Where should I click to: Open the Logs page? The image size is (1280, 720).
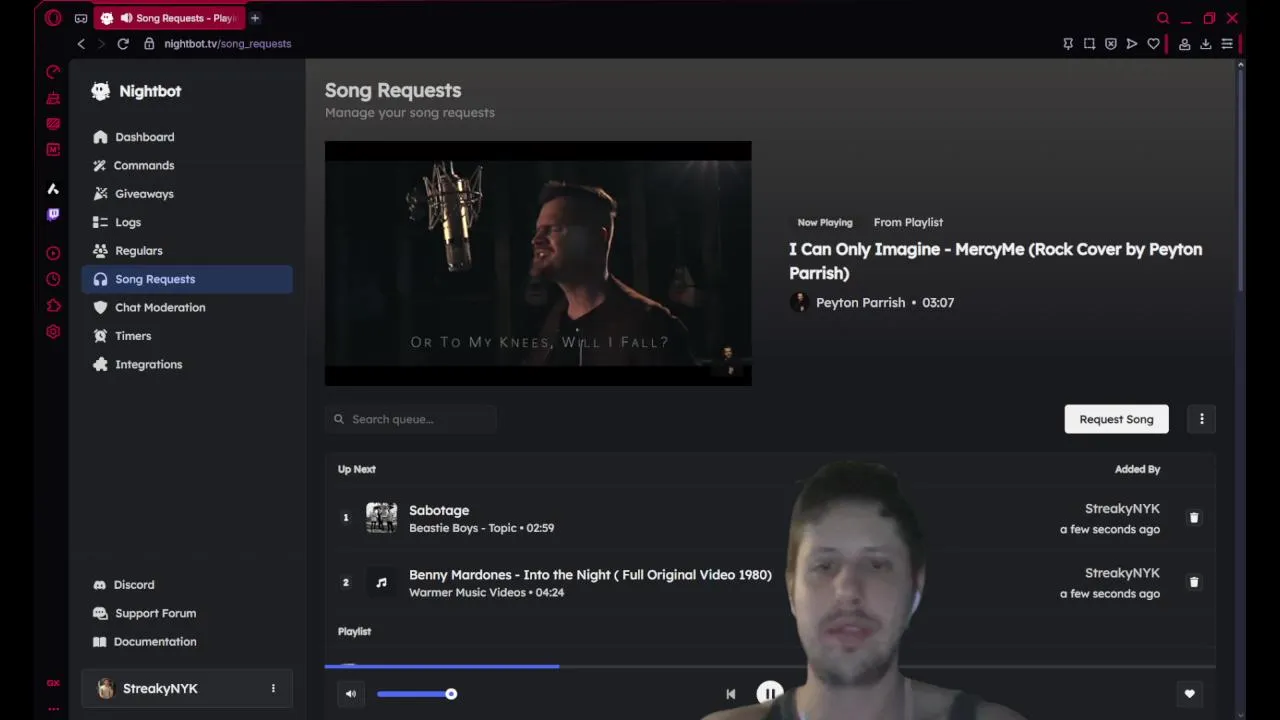187,222
